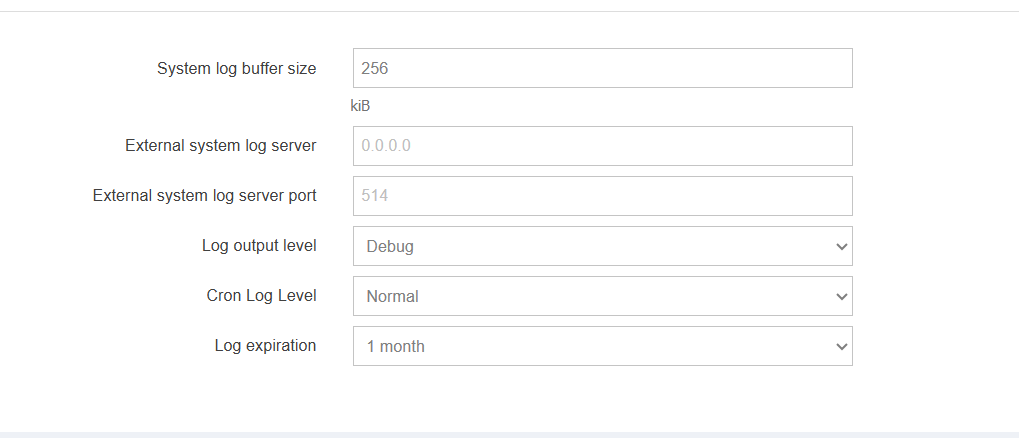The width and height of the screenshot is (1019, 438).
Task: Click the kiB unit hint text
Action: (360, 105)
